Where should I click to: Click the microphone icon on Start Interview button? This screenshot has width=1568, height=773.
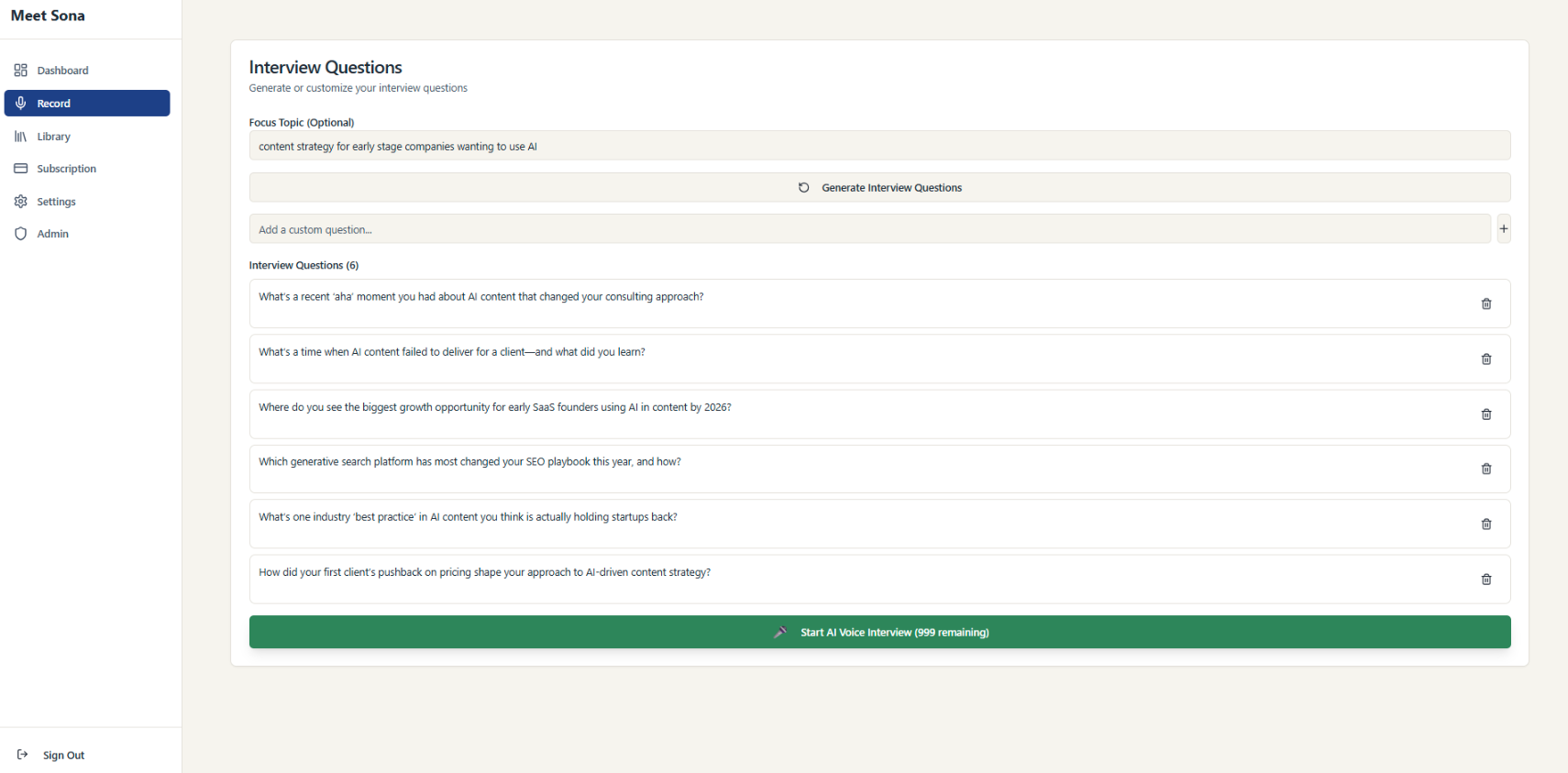click(x=780, y=632)
